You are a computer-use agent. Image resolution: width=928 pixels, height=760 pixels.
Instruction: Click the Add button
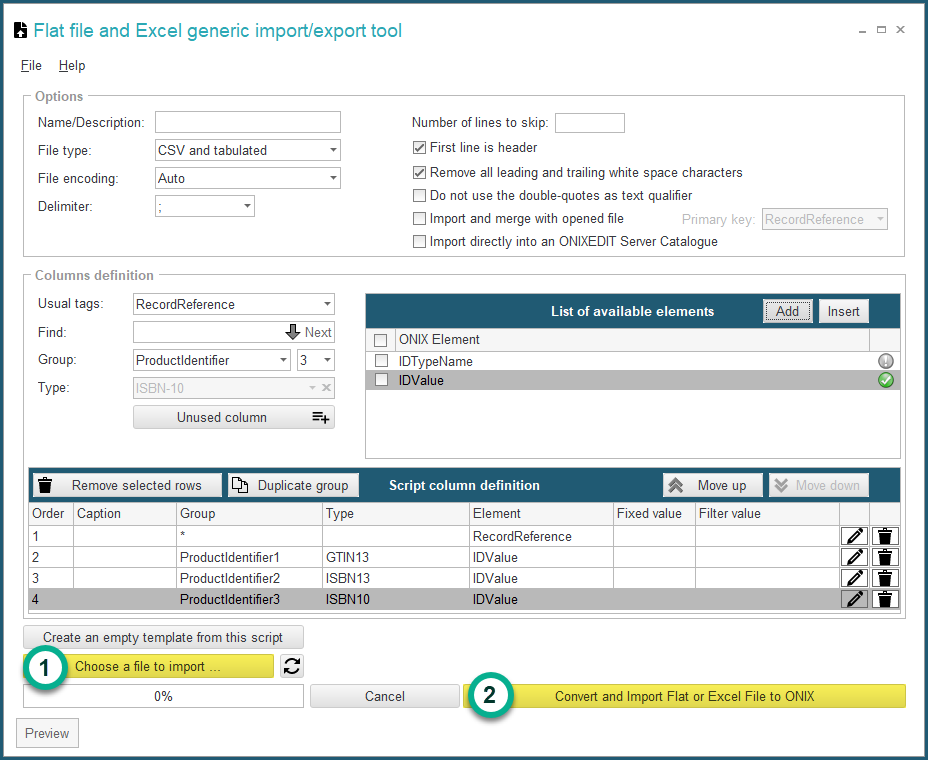point(787,311)
